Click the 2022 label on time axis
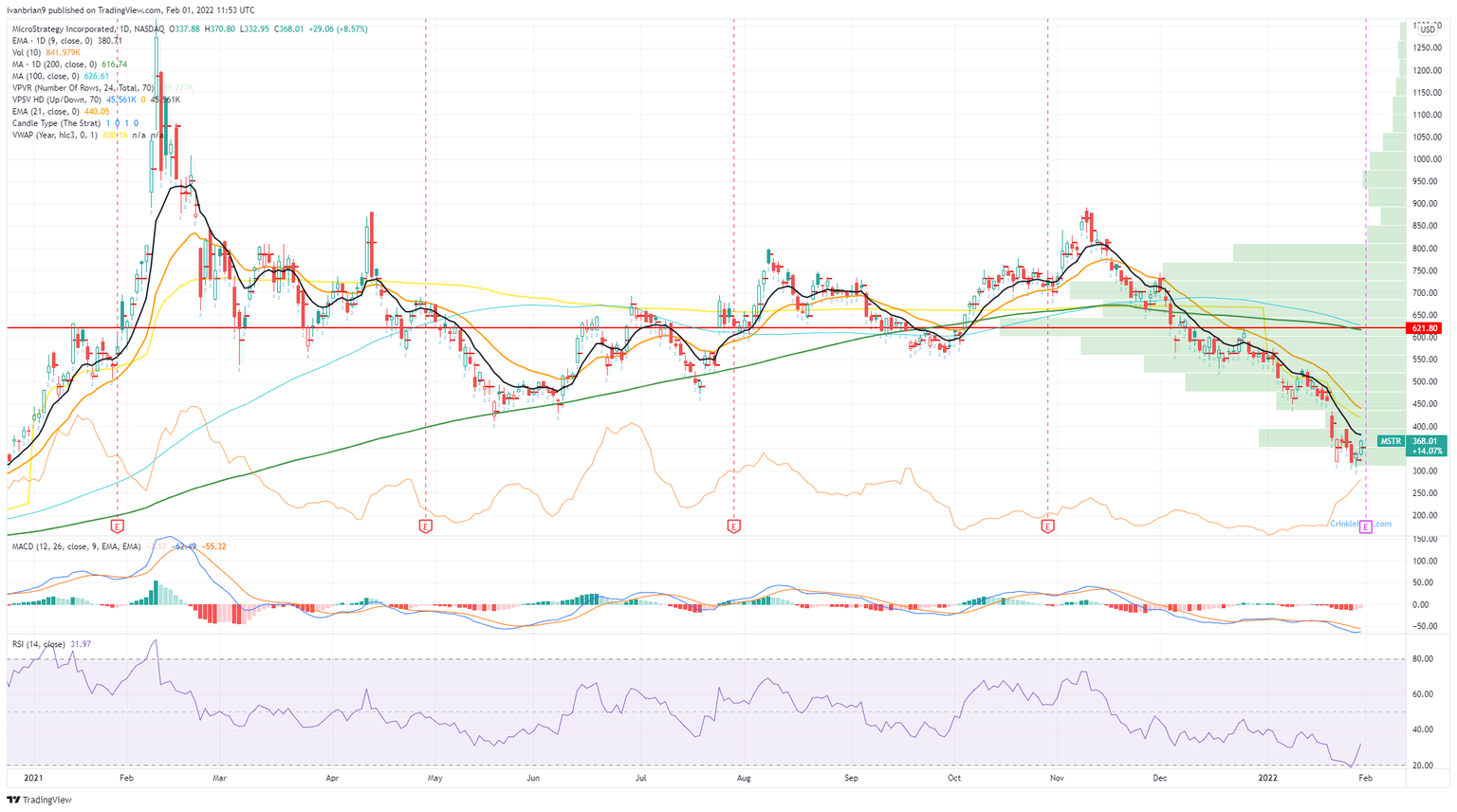 (x=1268, y=778)
